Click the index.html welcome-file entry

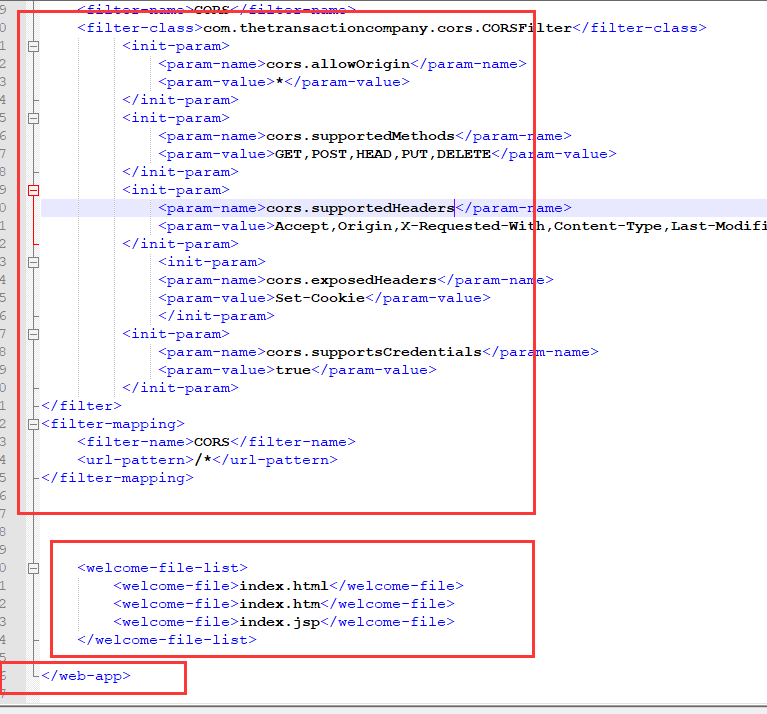(289, 586)
